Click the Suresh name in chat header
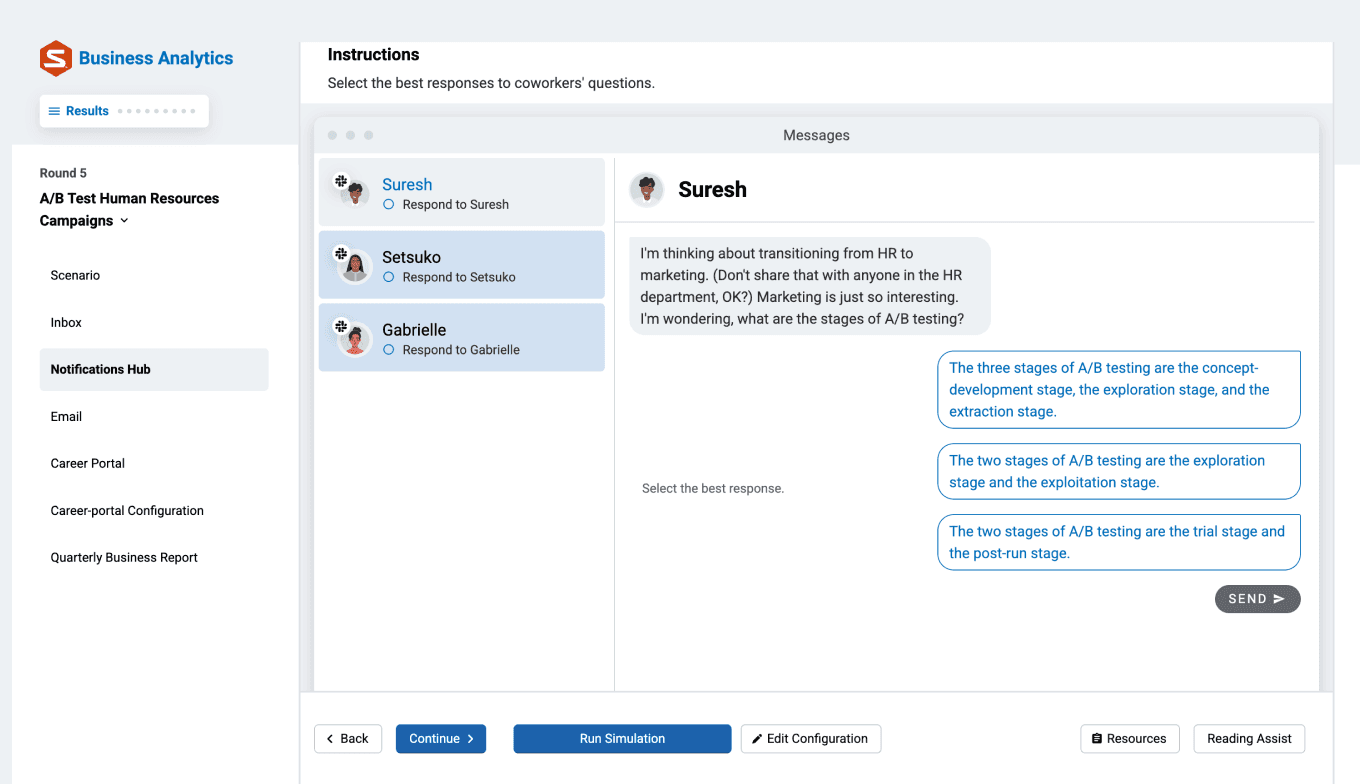 pos(712,190)
